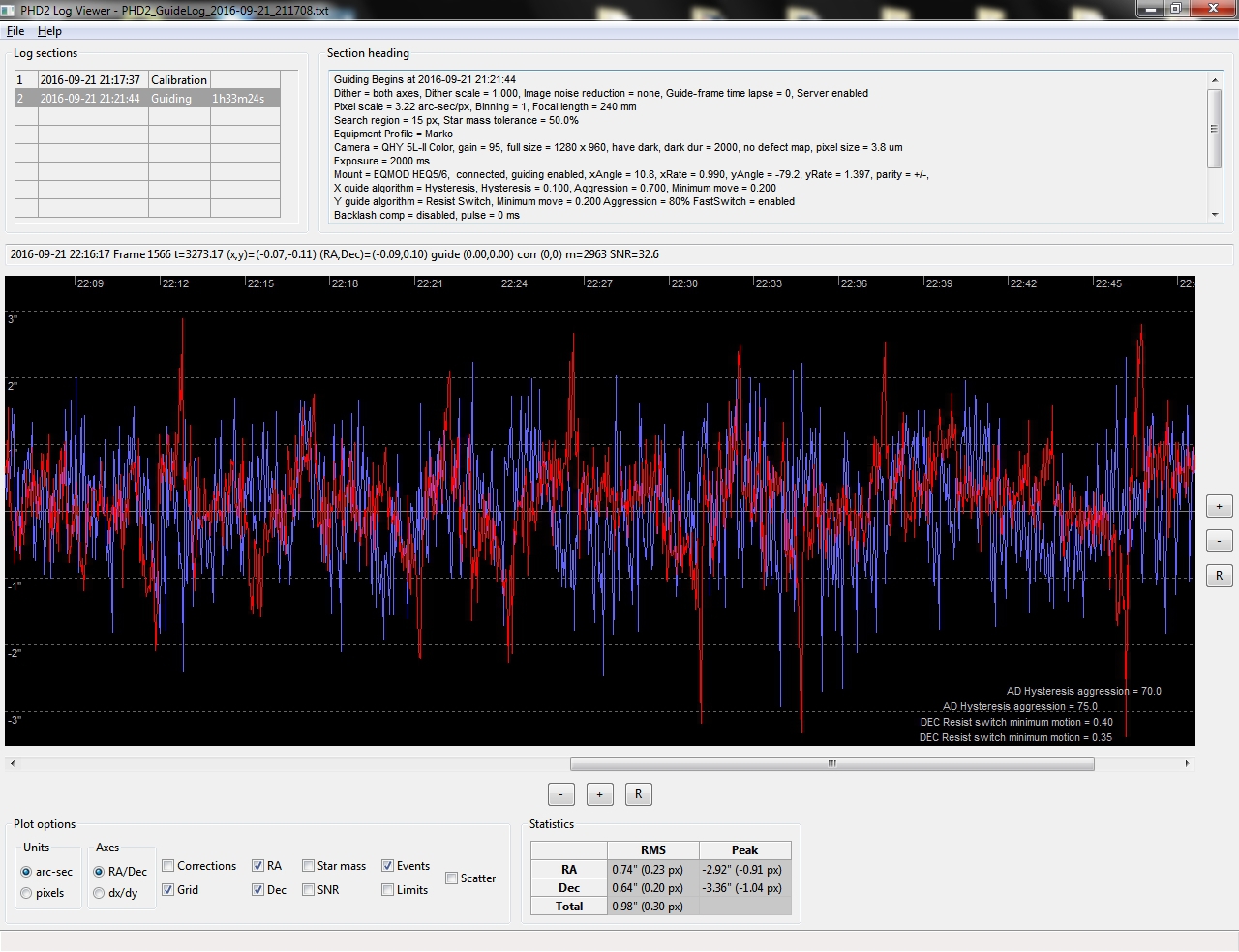
Task: Open the Help menu
Action: 49,31
